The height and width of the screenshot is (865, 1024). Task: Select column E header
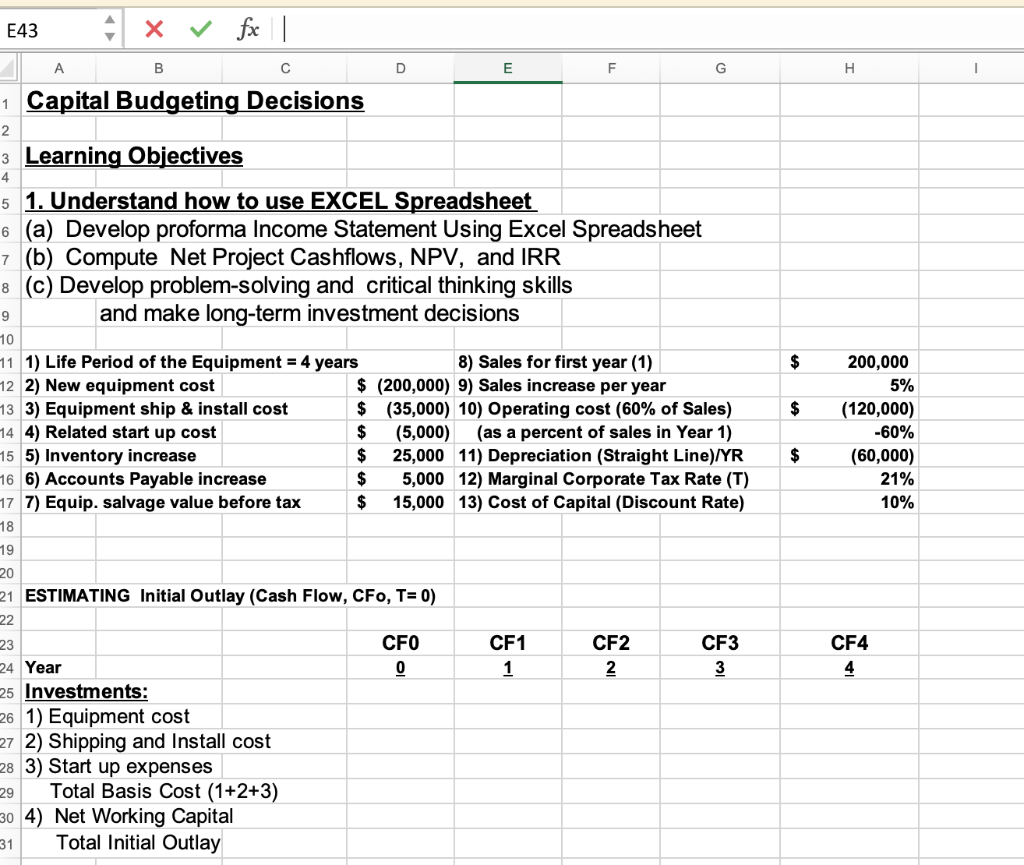[507, 70]
